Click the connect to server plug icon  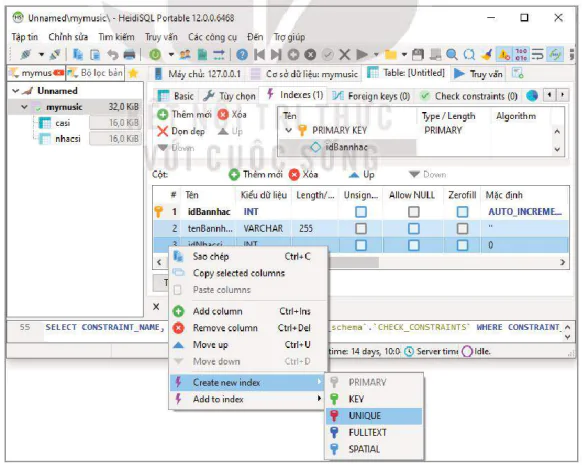point(26,55)
